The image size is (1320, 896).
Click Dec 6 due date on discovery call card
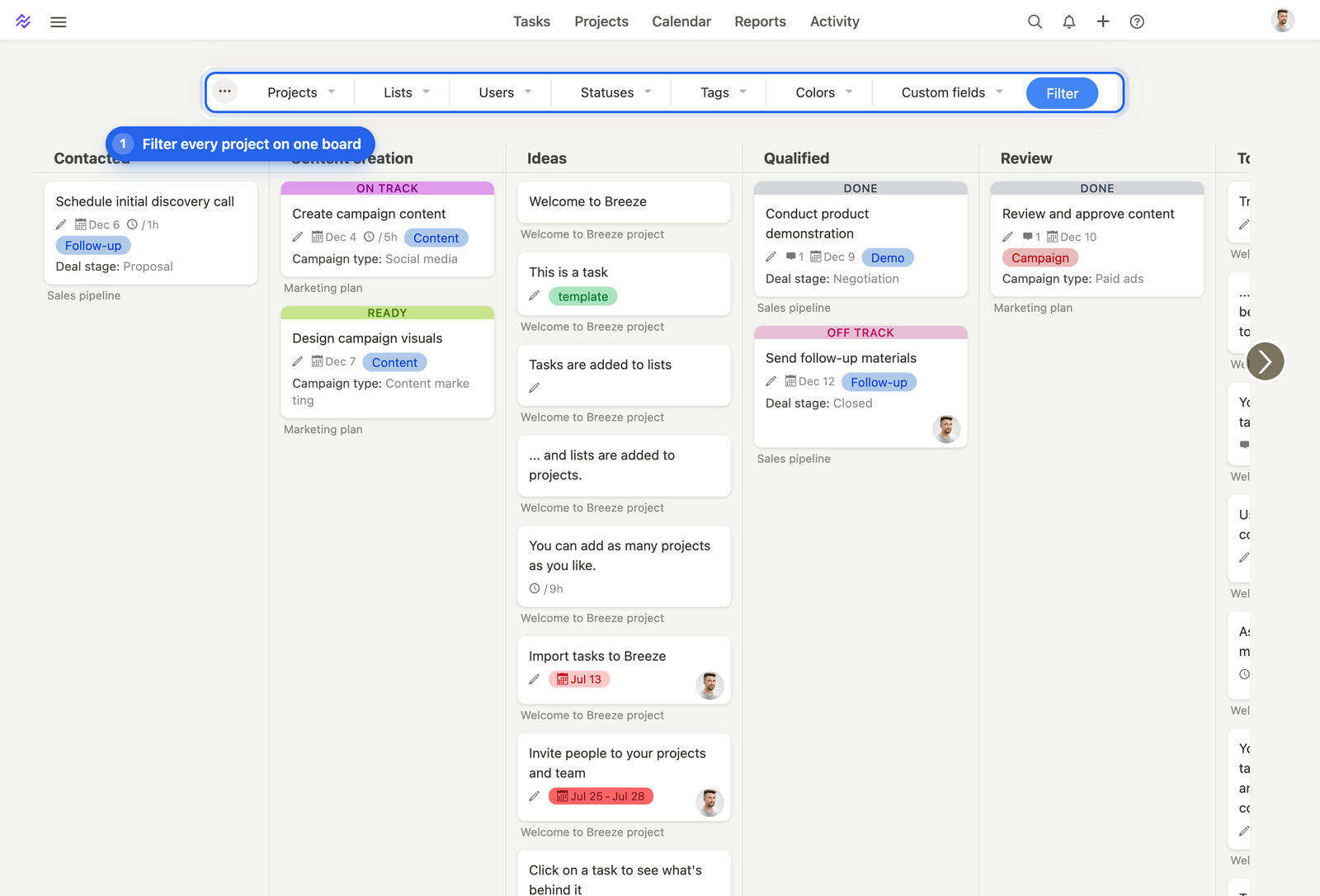coord(98,224)
